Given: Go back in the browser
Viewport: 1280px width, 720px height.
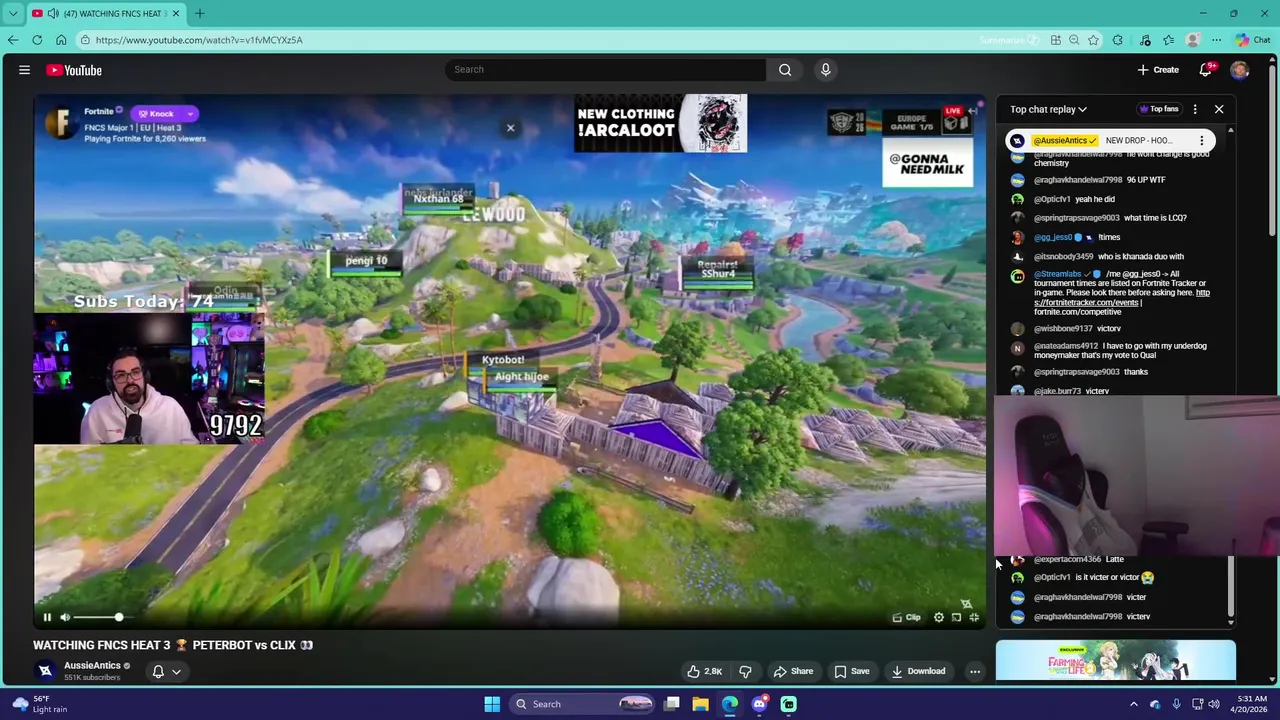Looking at the screenshot, I should tap(13, 40).
